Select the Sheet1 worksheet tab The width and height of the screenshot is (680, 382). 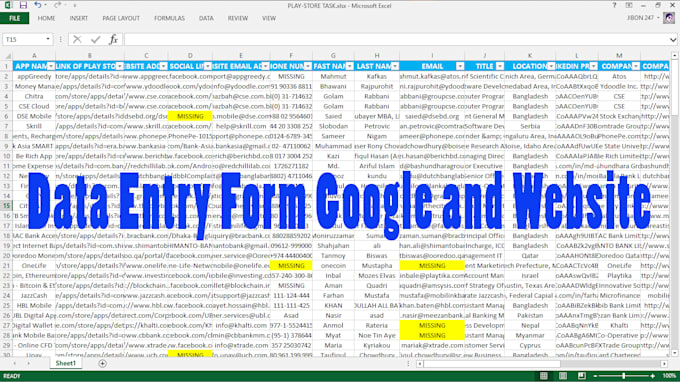65,363
